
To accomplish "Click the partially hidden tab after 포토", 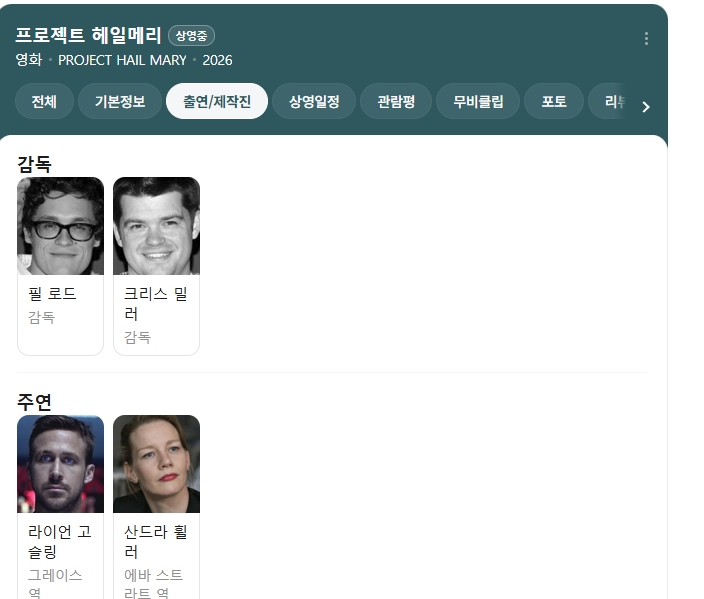I will point(610,102).
